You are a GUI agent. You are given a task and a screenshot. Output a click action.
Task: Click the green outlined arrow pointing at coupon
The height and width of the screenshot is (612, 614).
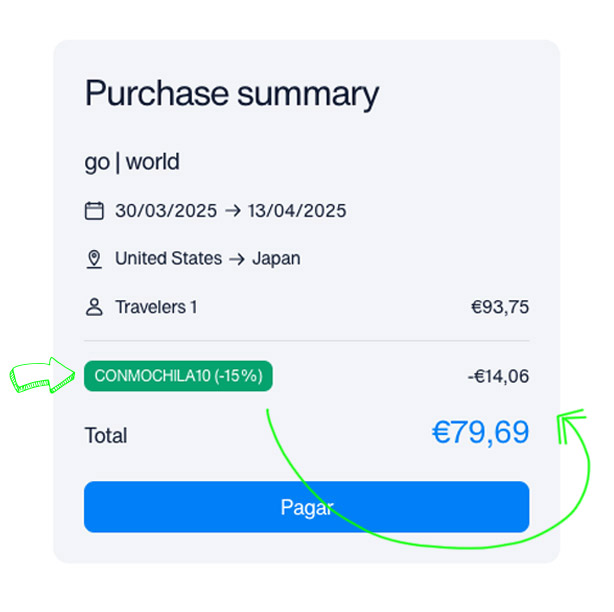[42, 375]
